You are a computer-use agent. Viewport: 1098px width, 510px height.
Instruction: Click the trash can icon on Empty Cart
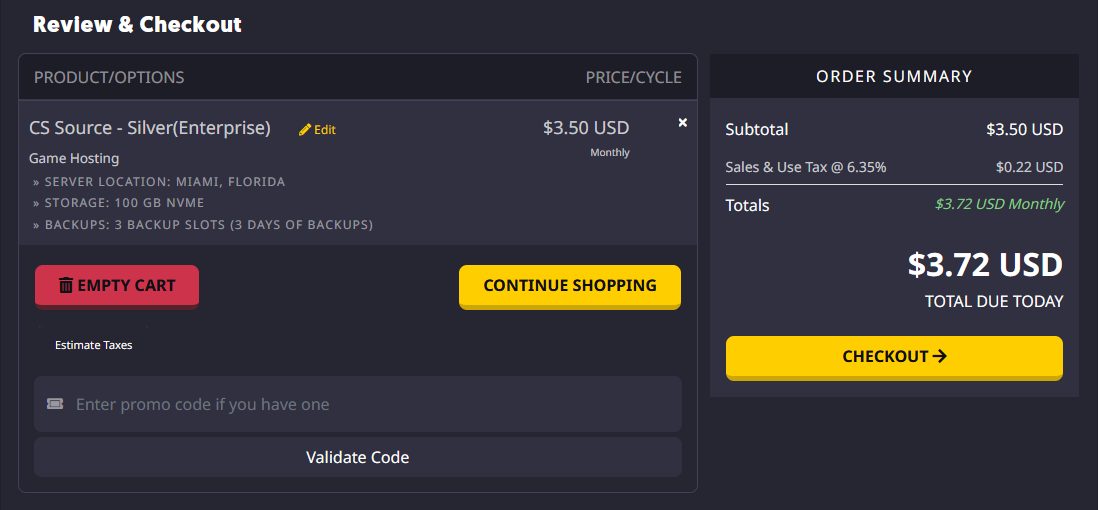coord(66,286)
